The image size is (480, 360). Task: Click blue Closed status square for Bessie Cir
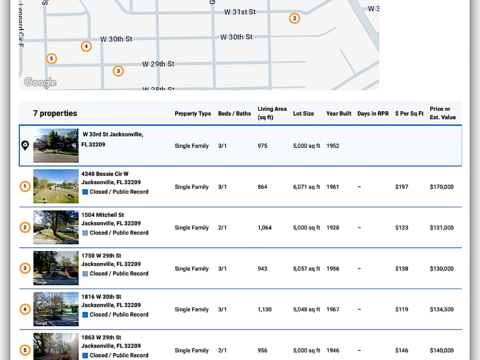85,192
